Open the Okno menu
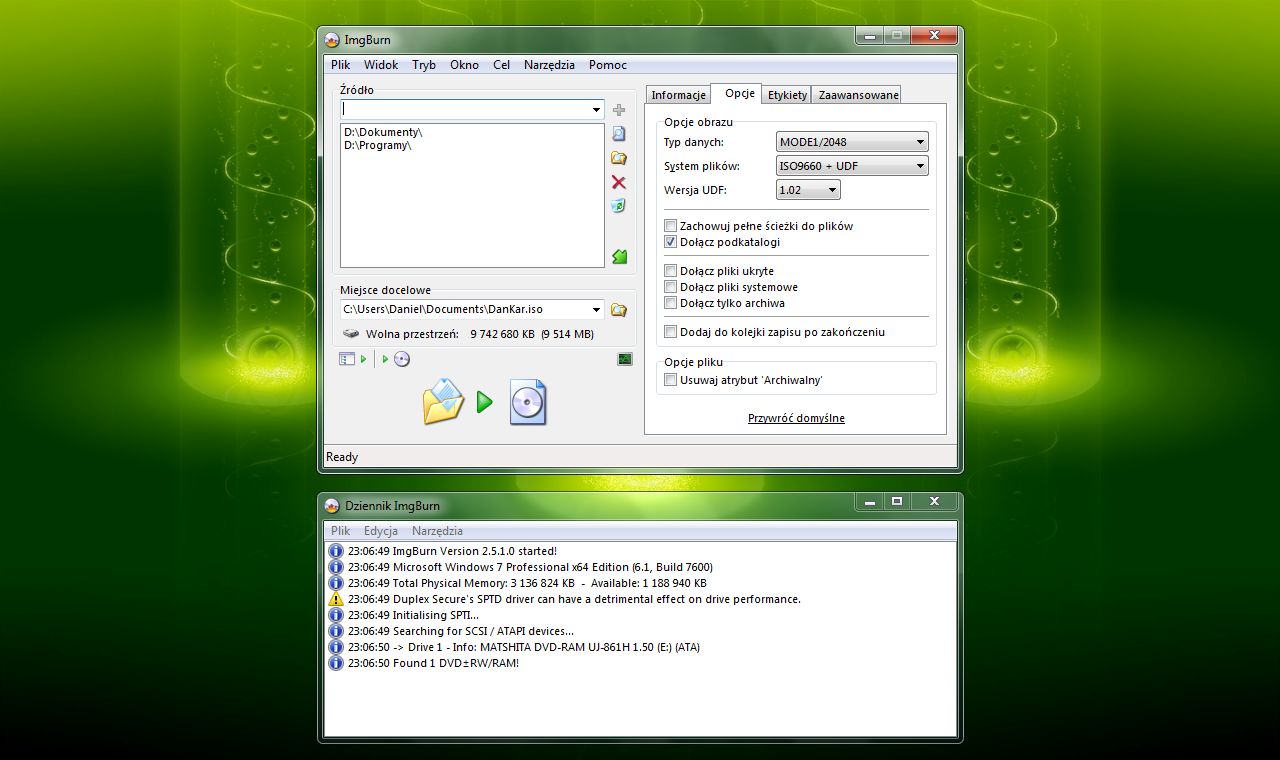The width and height of the screenshot is (1280, 760). tap(464, 65)
